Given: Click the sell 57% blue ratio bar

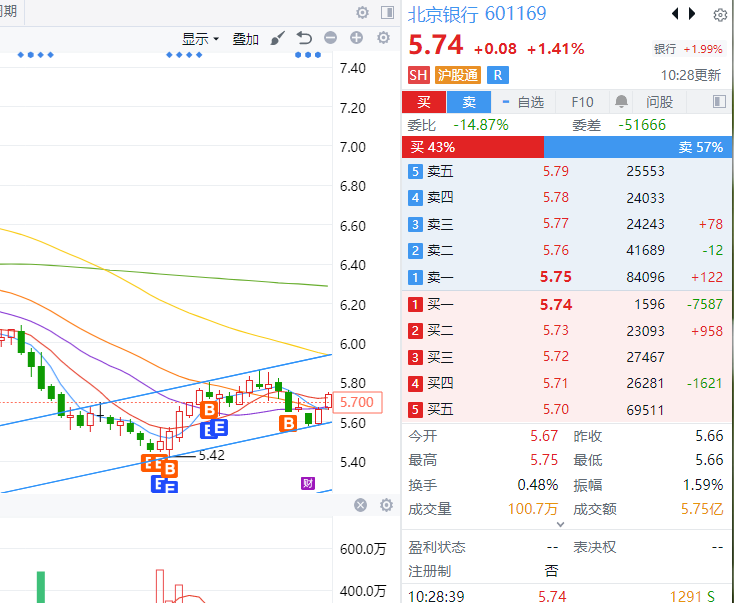Looking at the screenshot, I should tap(638, 147).
